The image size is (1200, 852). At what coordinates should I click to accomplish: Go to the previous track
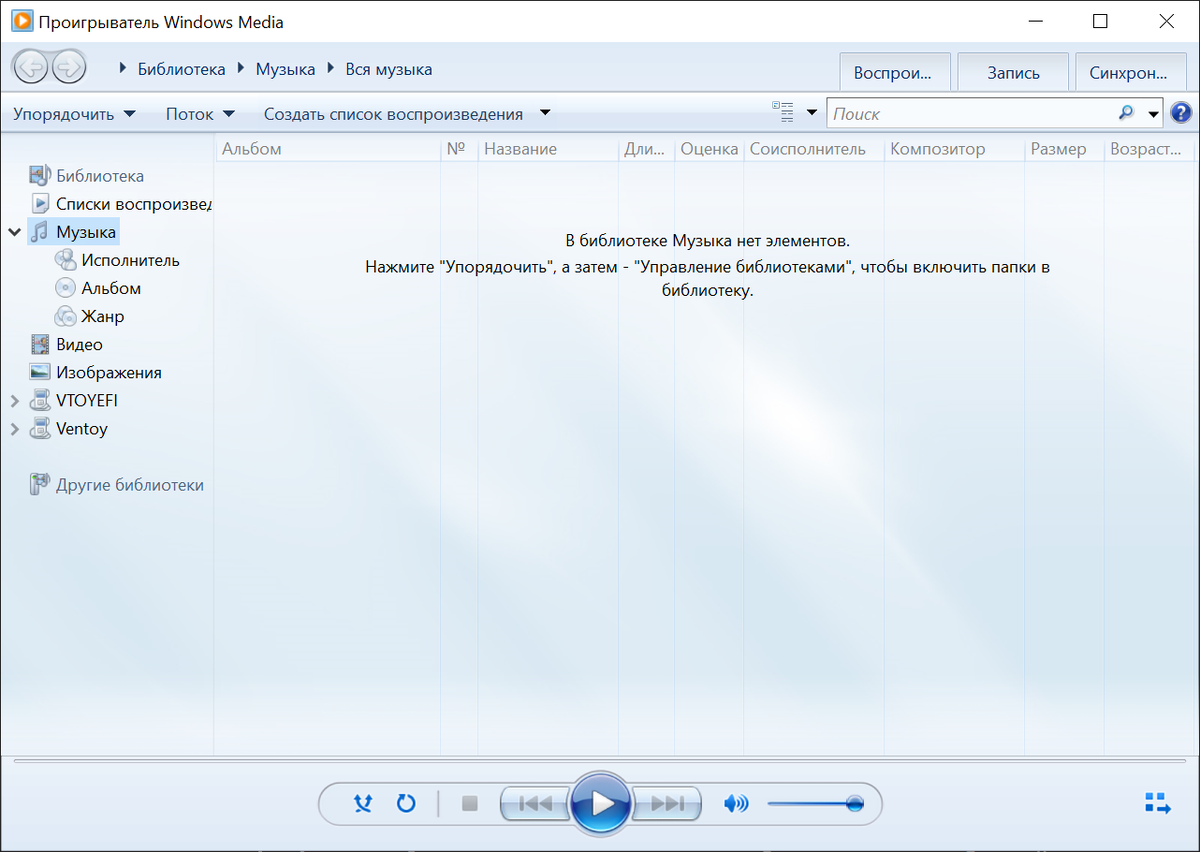click(535, 803)
